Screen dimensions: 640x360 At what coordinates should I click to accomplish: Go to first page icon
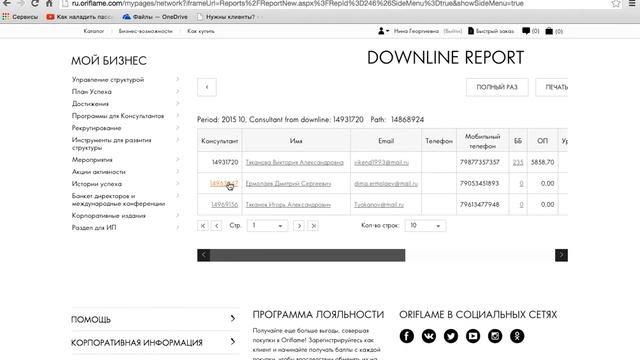[203, 226]
